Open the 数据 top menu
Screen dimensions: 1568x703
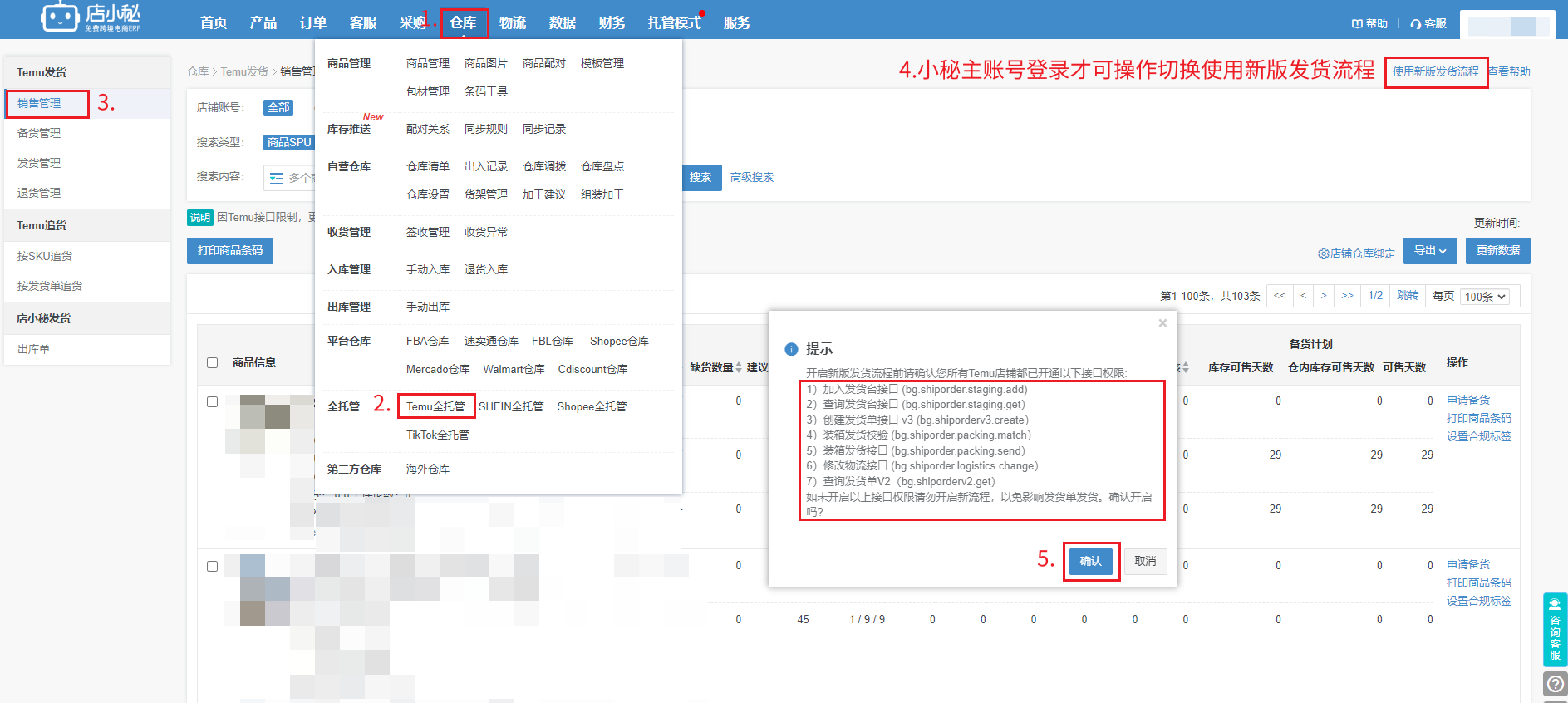point(563,22)
